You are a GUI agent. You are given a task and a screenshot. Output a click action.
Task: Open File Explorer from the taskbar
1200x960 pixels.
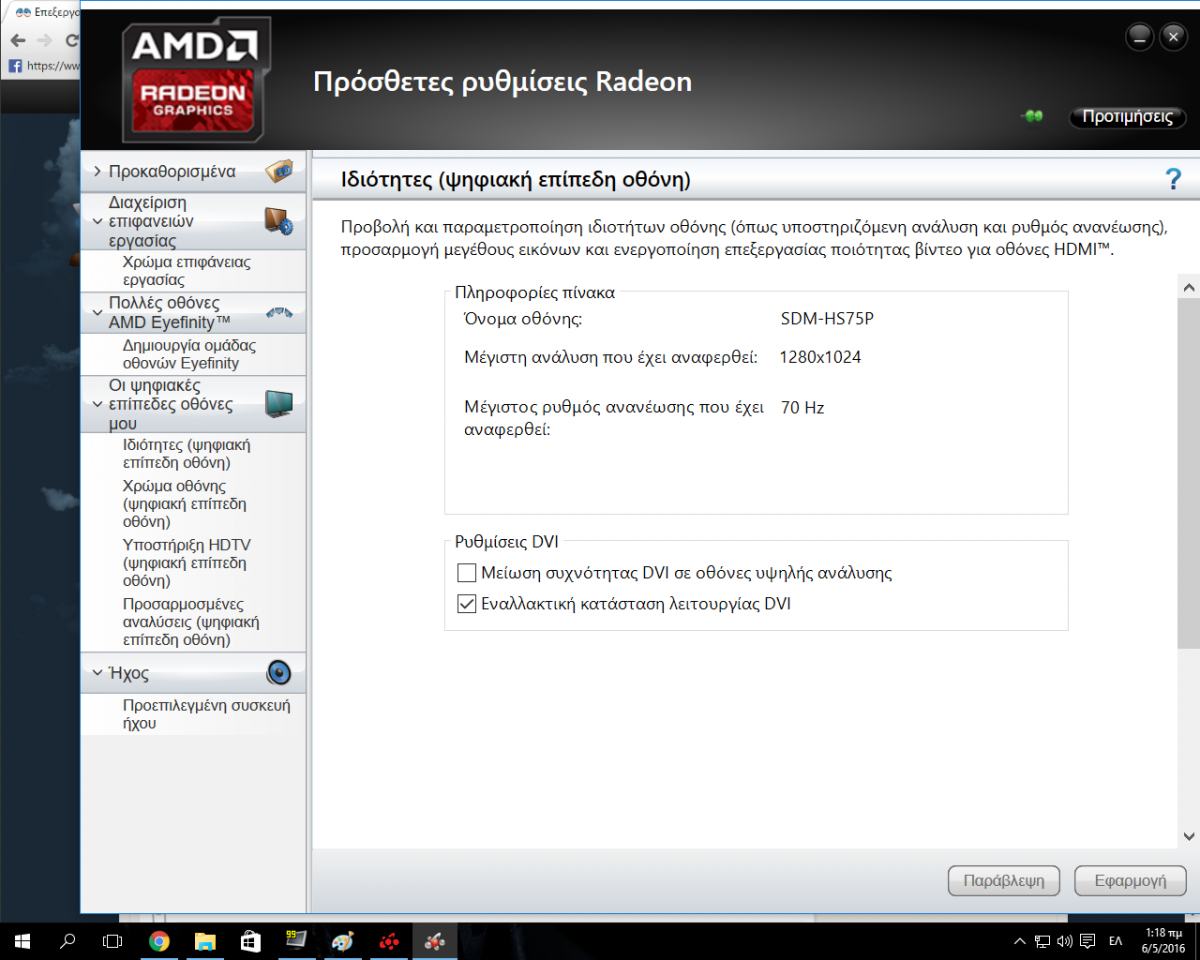point(205,941)
